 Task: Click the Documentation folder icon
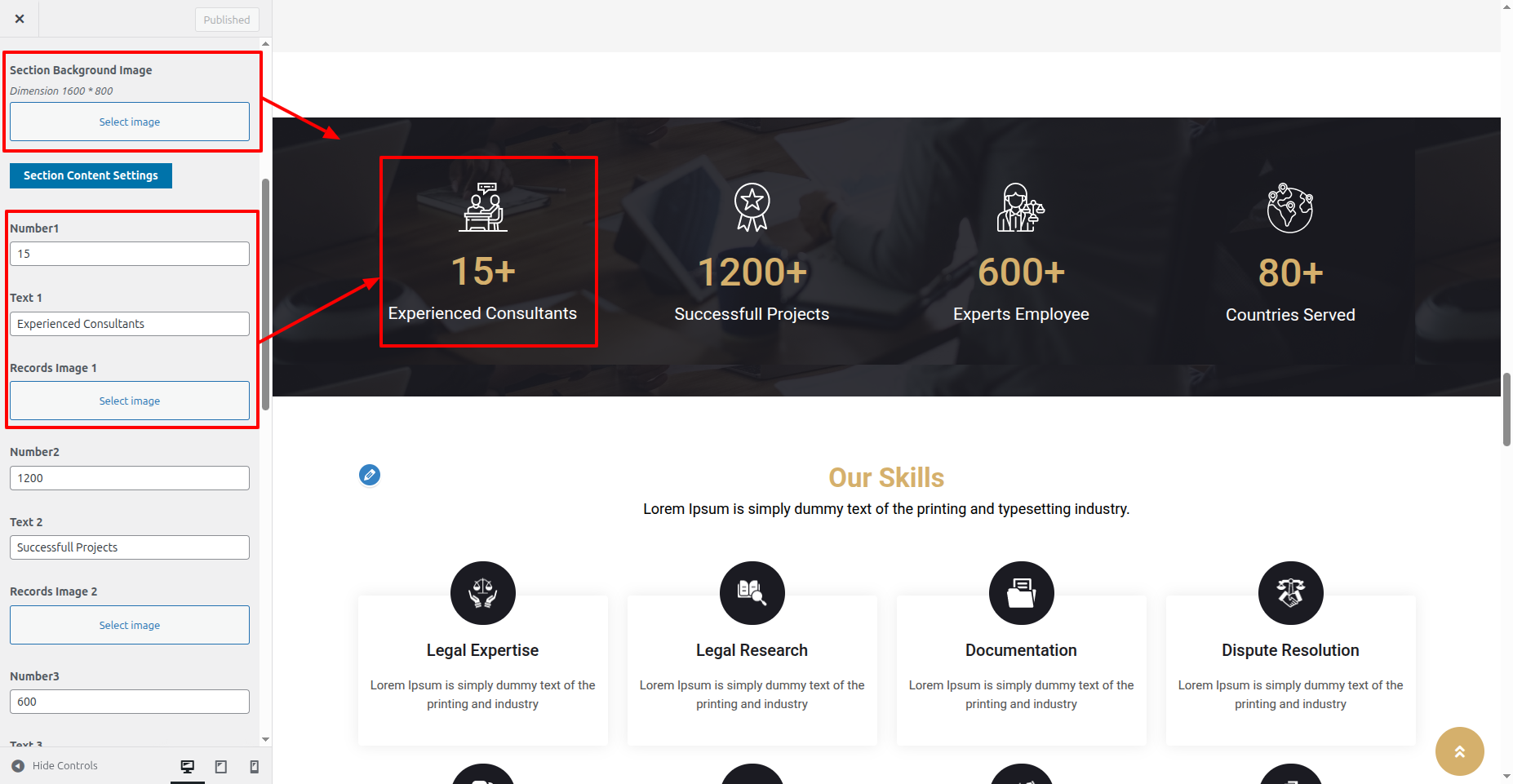click(x=1021, y=593)
